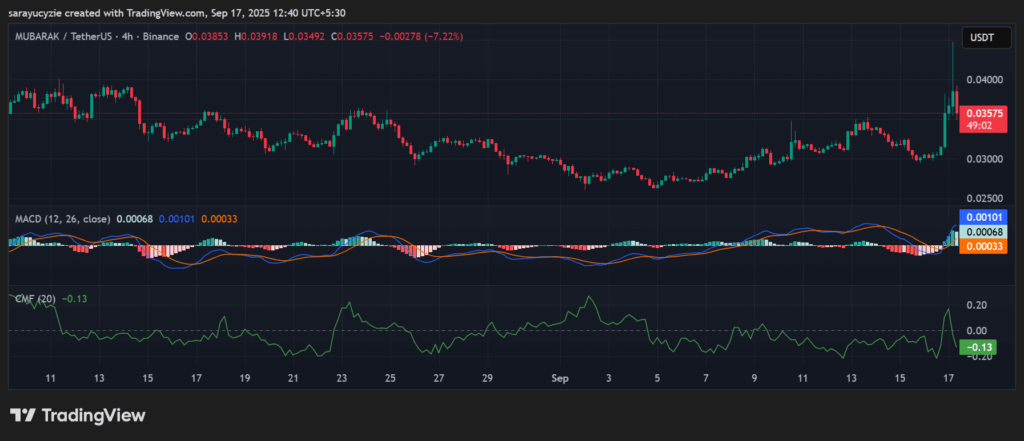This screenshot has height=441, width=1024.
Task: Click the date label 11 on time axis
Action: (x=50, y=378)
